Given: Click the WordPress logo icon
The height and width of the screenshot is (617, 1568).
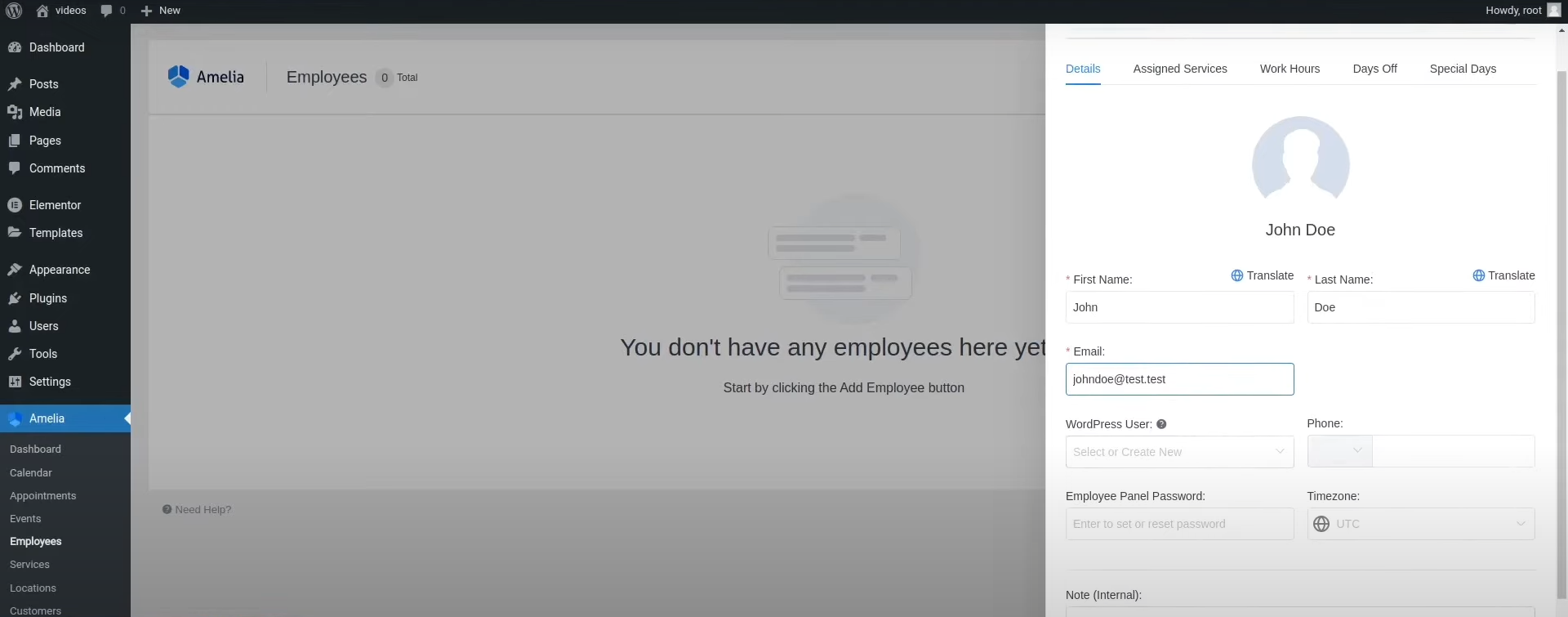Looking at the screenshot, I should 14,11.
